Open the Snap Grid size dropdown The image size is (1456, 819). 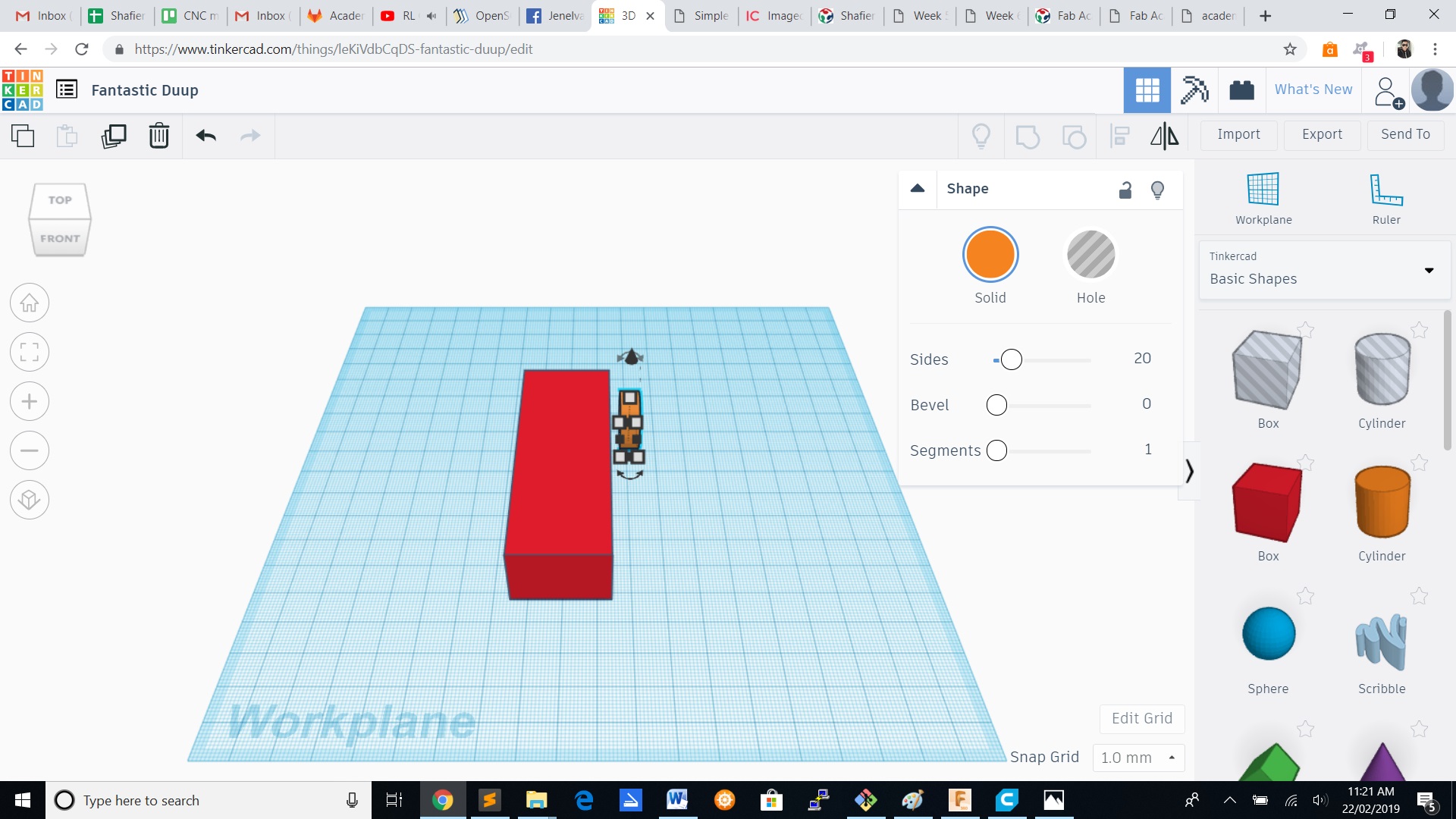pyautogui.click(x=1138, y=758)
